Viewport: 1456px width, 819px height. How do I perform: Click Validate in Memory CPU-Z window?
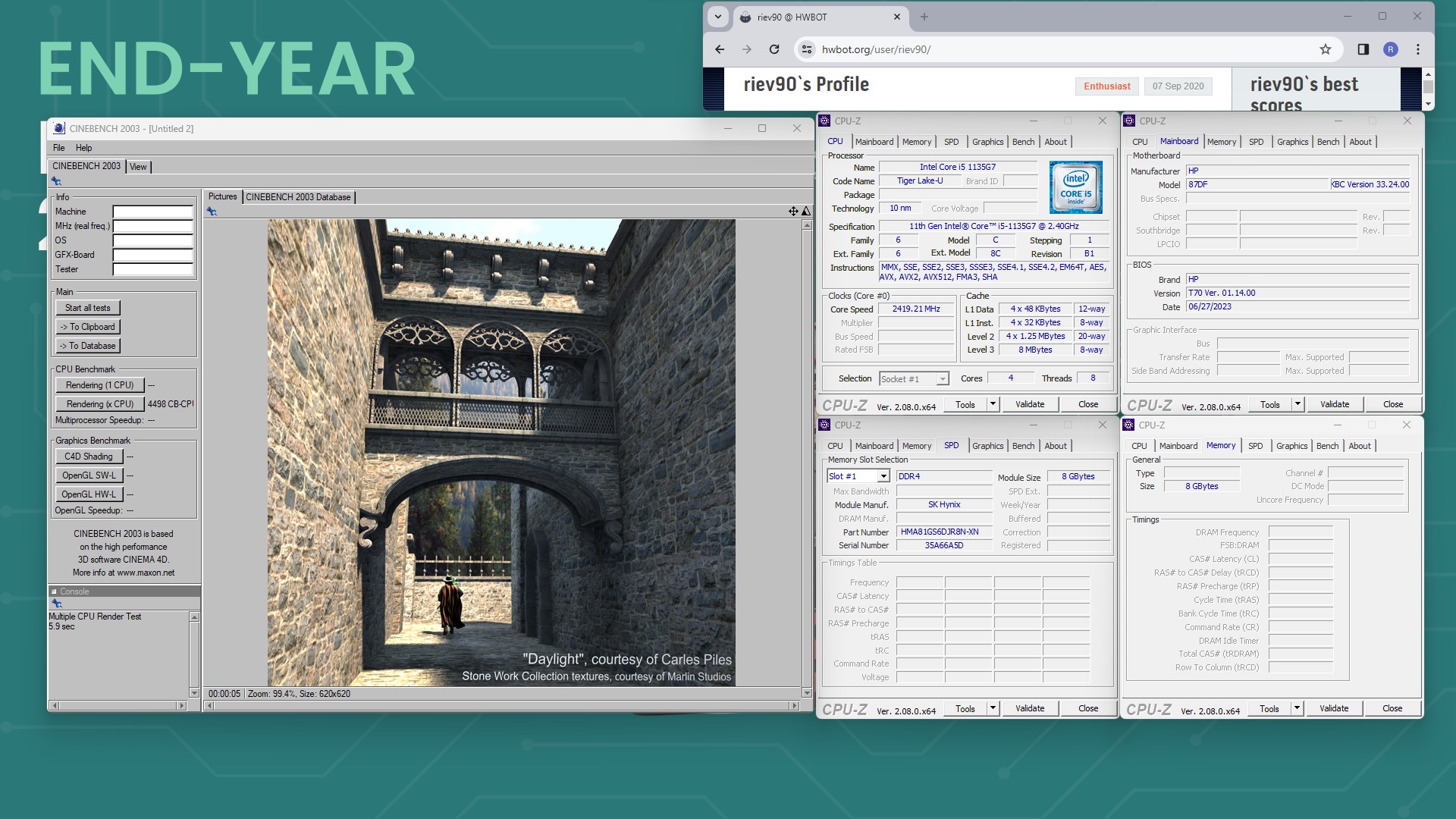click(x=1334, y=708)
